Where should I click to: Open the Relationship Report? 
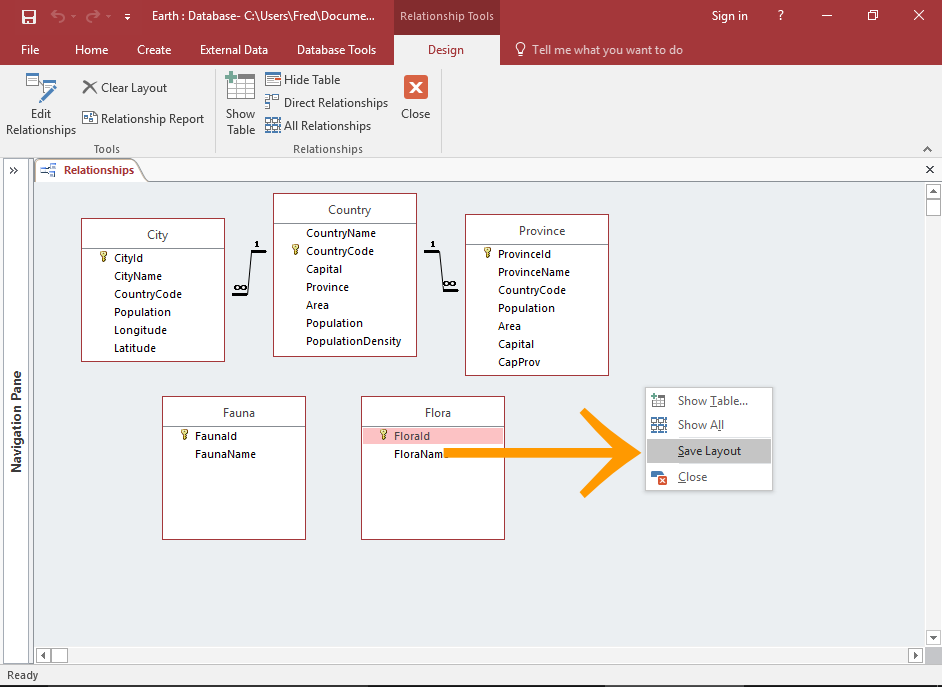coord(143,118)
